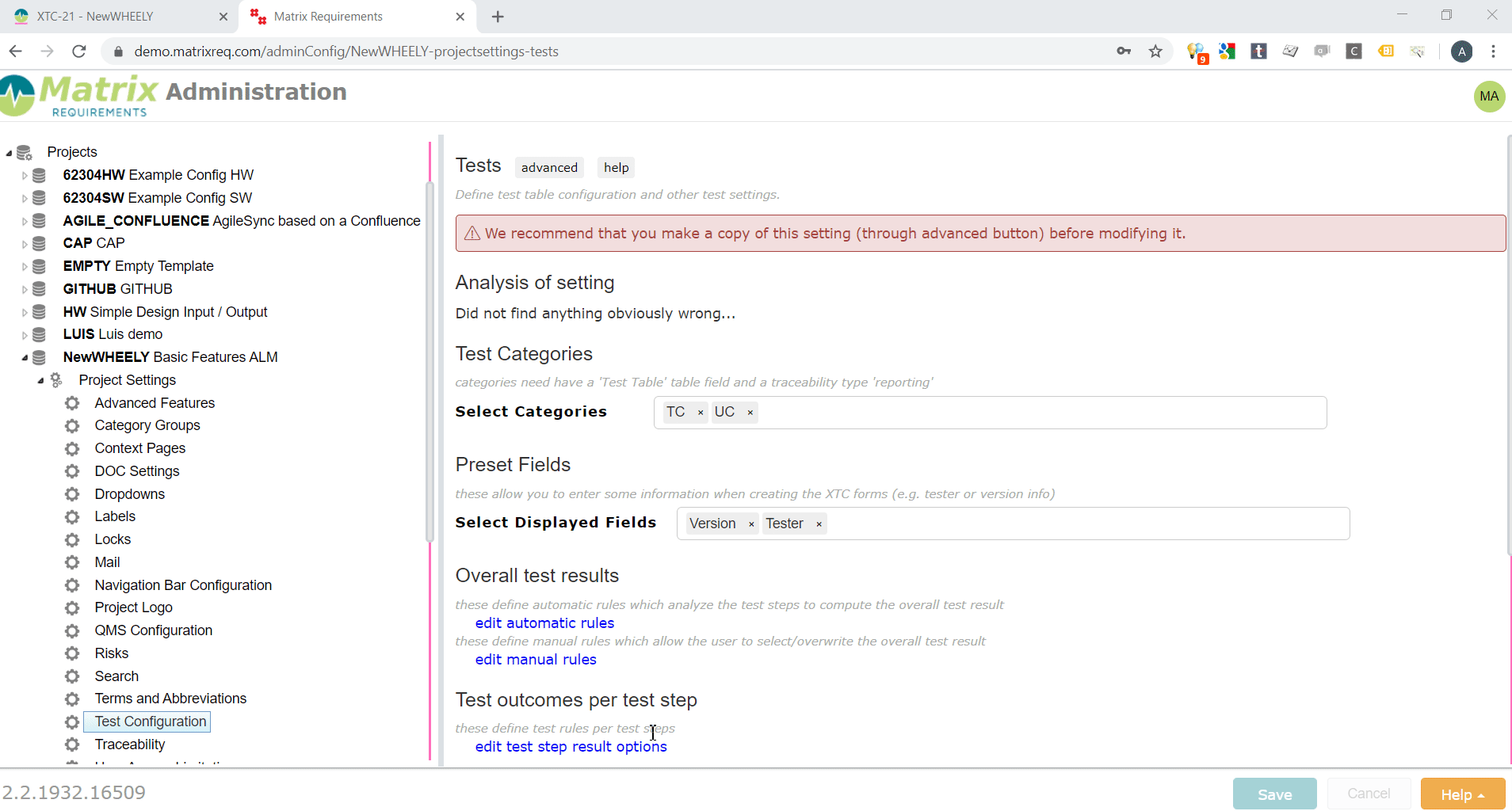The width and height of the screenshot is (1512, 811).
Task: Click database icon of CAP project
Action: click(x=39, y=243)
